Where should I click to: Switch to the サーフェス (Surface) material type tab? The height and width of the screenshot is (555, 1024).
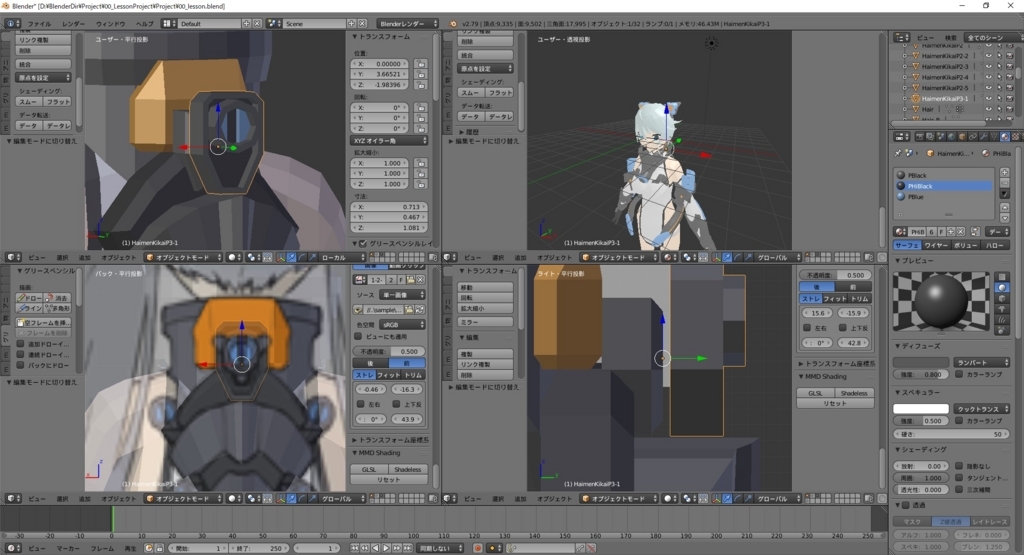(x=907, y=245)
